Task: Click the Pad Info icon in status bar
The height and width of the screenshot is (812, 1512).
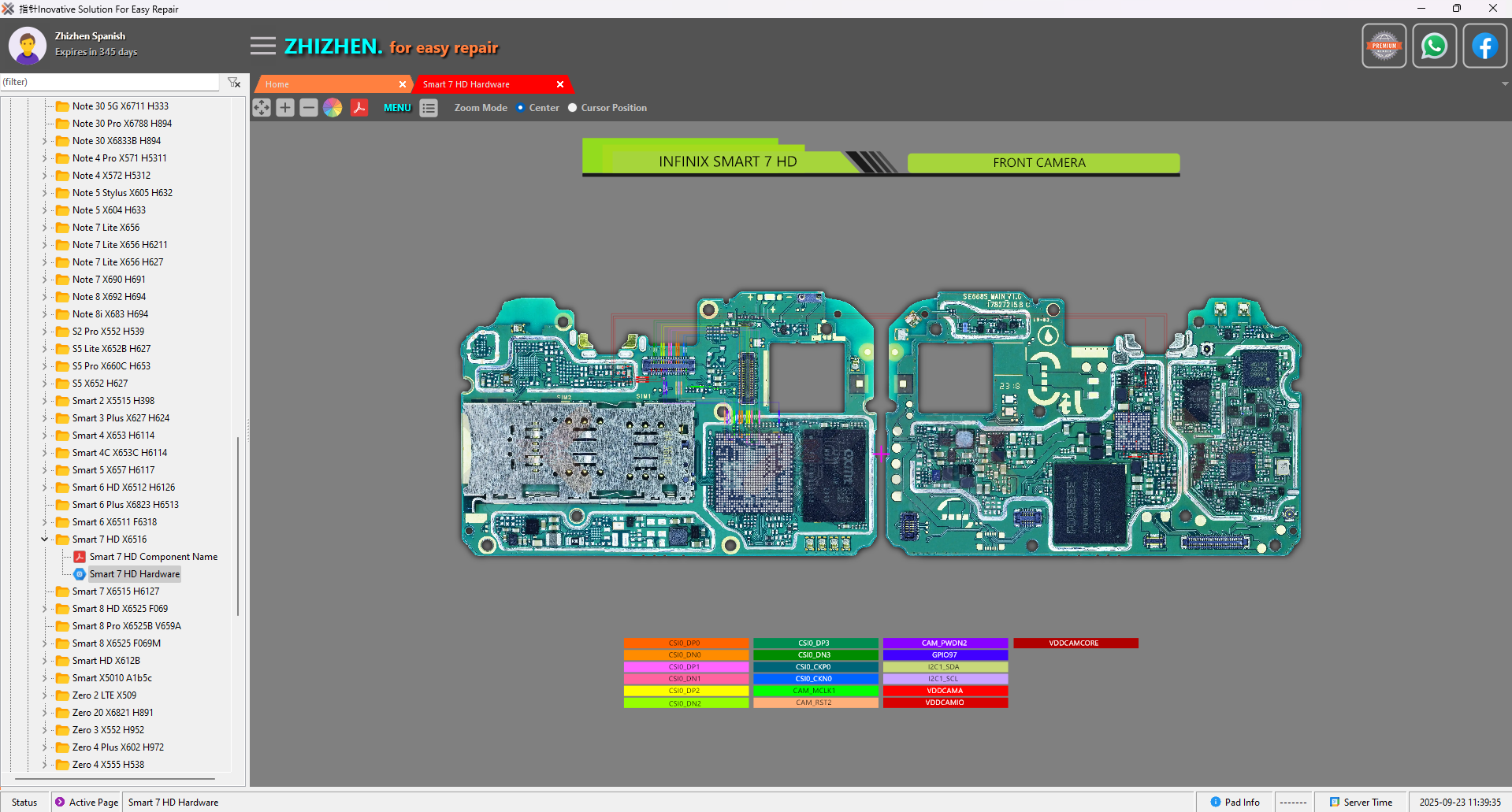Action: click(1216, 802)
